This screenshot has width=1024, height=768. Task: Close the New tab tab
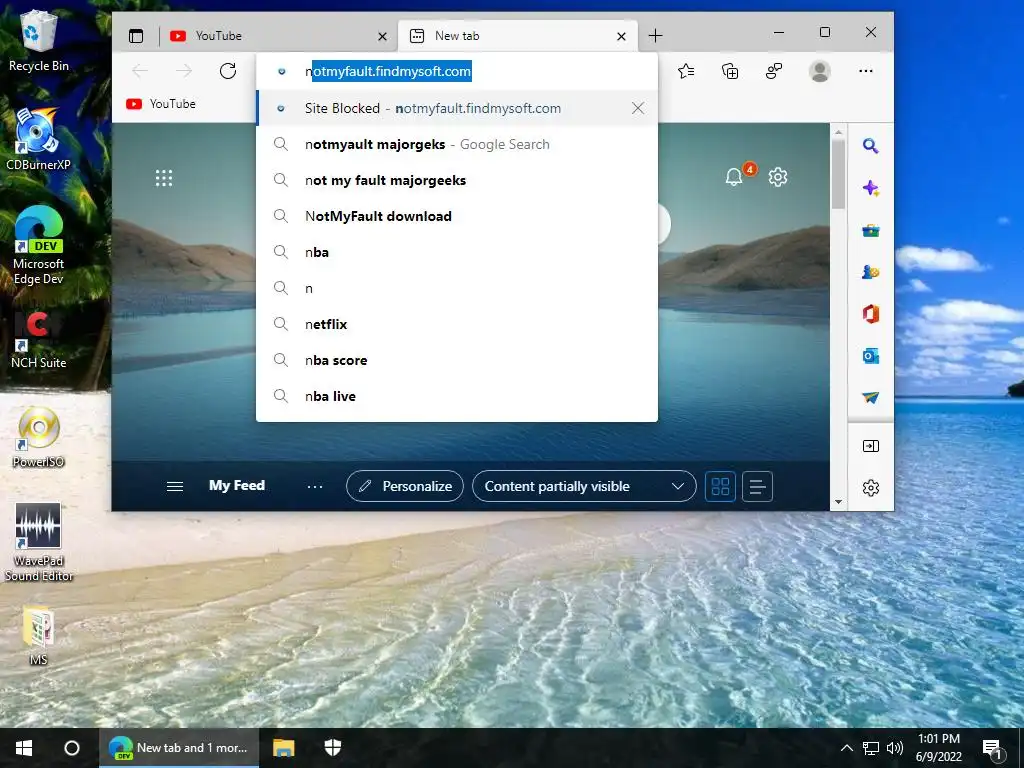(622, 37)
